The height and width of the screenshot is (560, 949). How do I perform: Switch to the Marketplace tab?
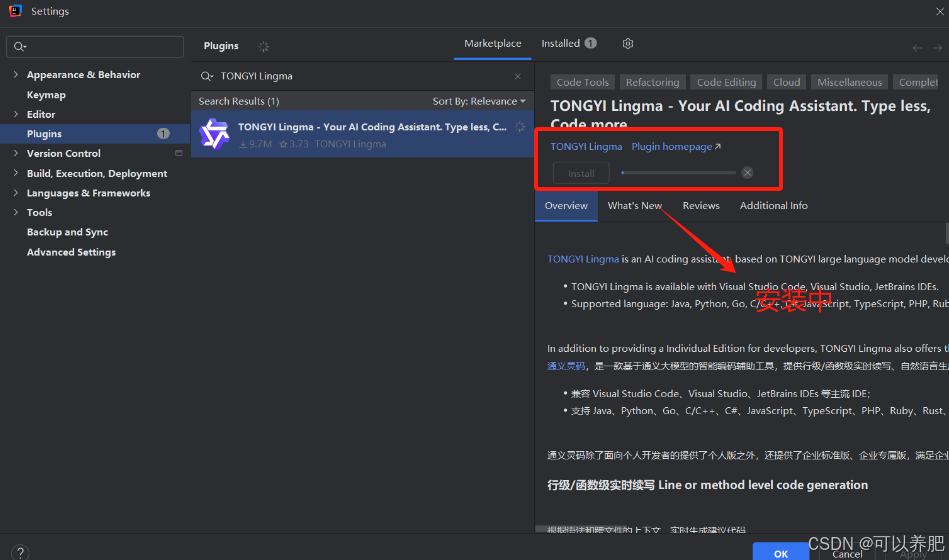[493, 44]
